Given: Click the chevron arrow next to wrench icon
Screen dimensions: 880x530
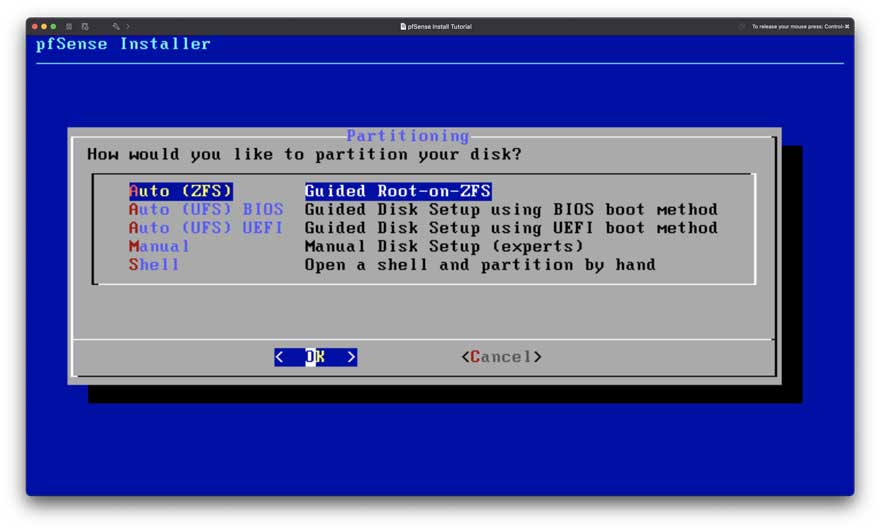Looking at the screenshot, I should tap(128, 26).
